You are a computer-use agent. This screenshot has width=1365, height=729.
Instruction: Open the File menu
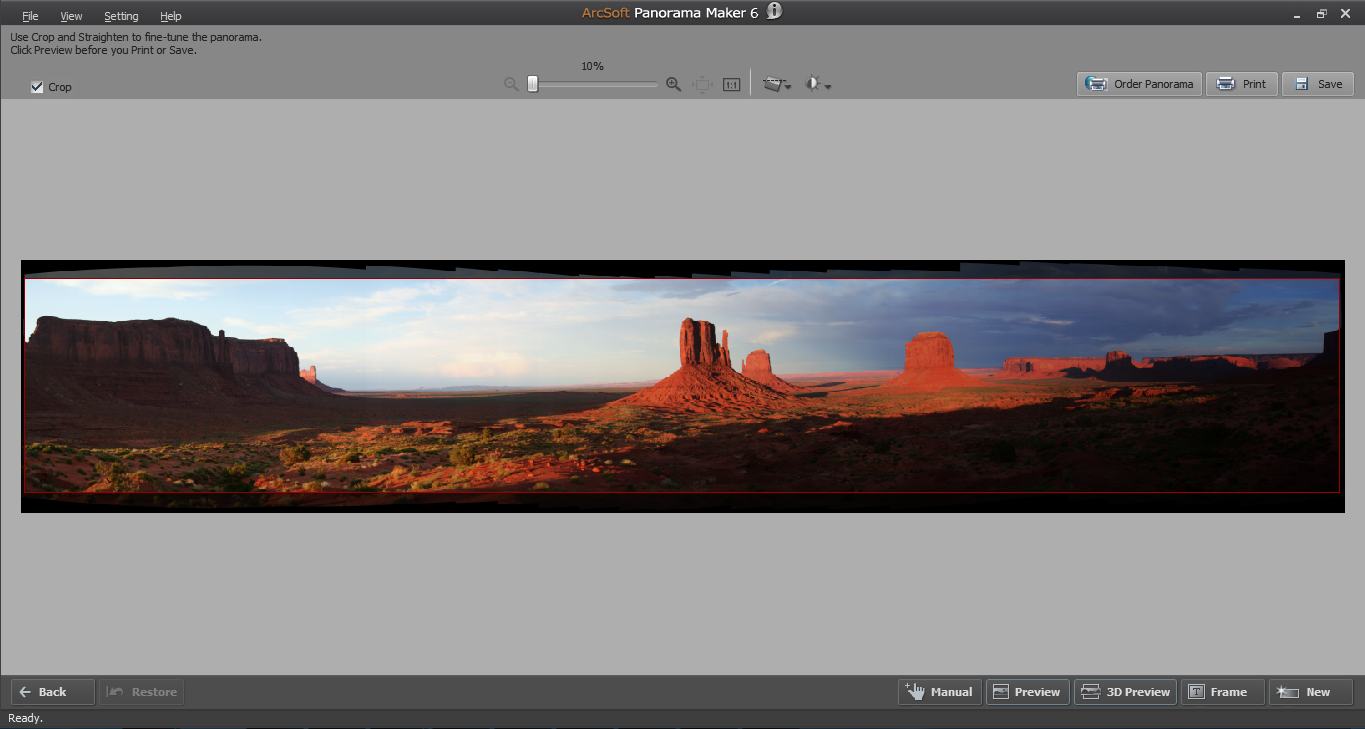[x=30, y=16]
